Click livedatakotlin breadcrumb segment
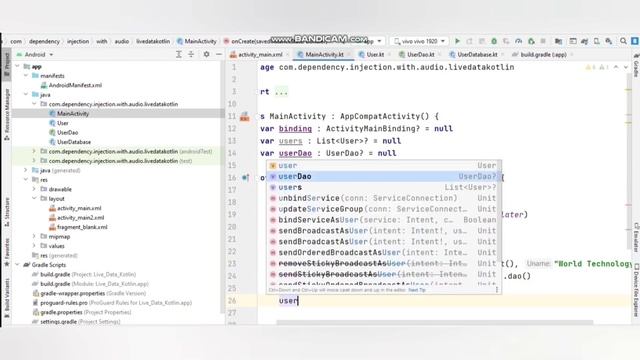640x360 pixels. 153,41
